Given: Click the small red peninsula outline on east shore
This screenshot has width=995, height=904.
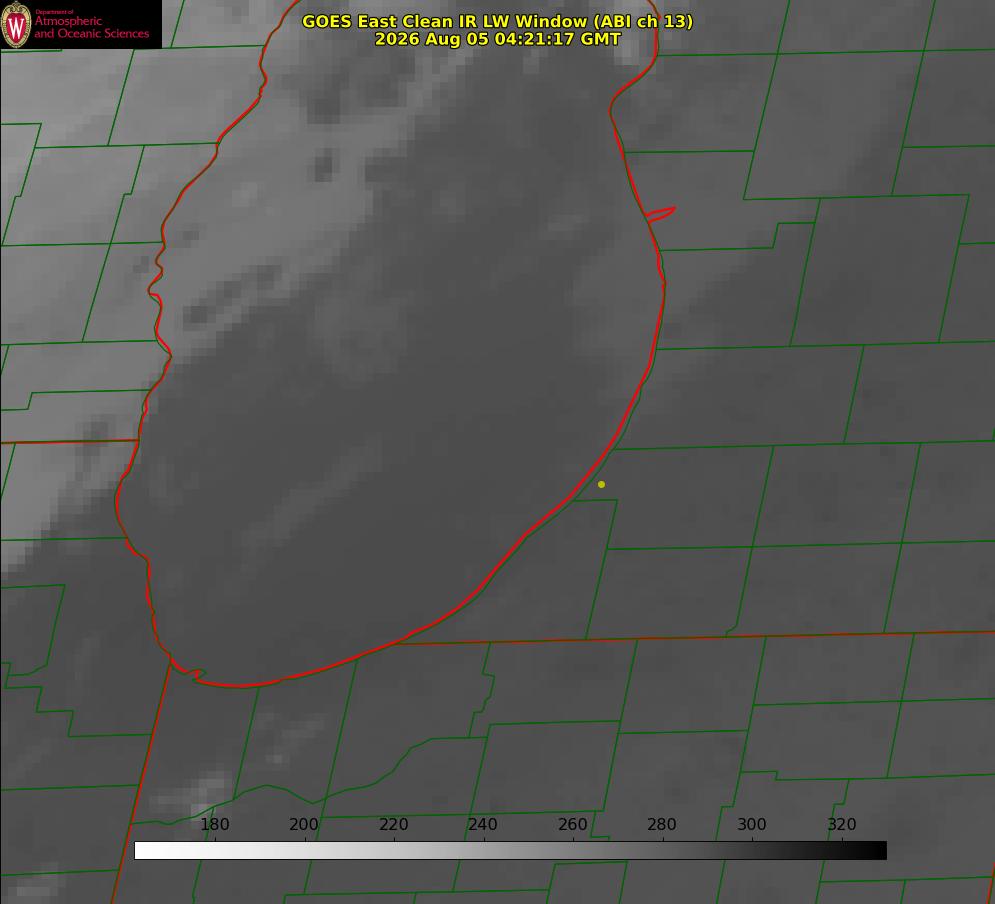Looking at the screenshot, I should point(660,214).
